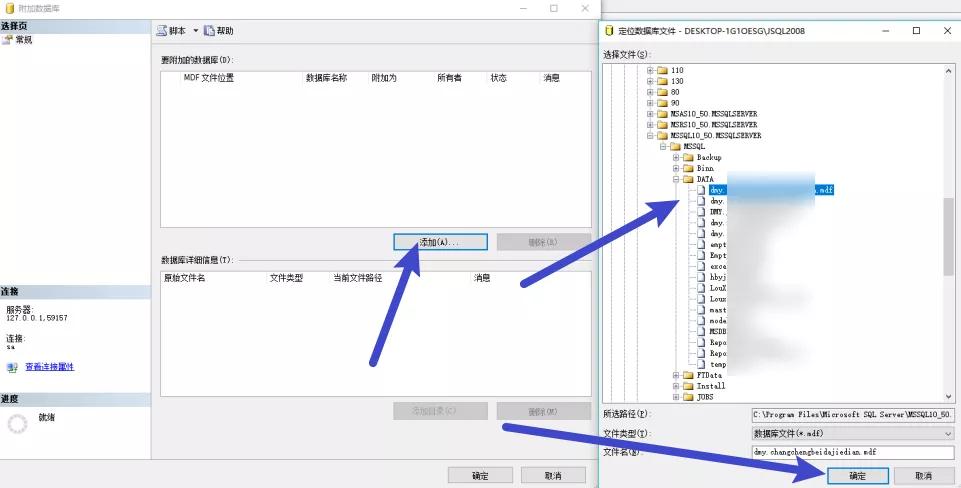The width and height of the screenshot is (961, 488).
Task: Expand the MSAS10_50.MSSQLSERVER folder node
Action: pos(650,114)
